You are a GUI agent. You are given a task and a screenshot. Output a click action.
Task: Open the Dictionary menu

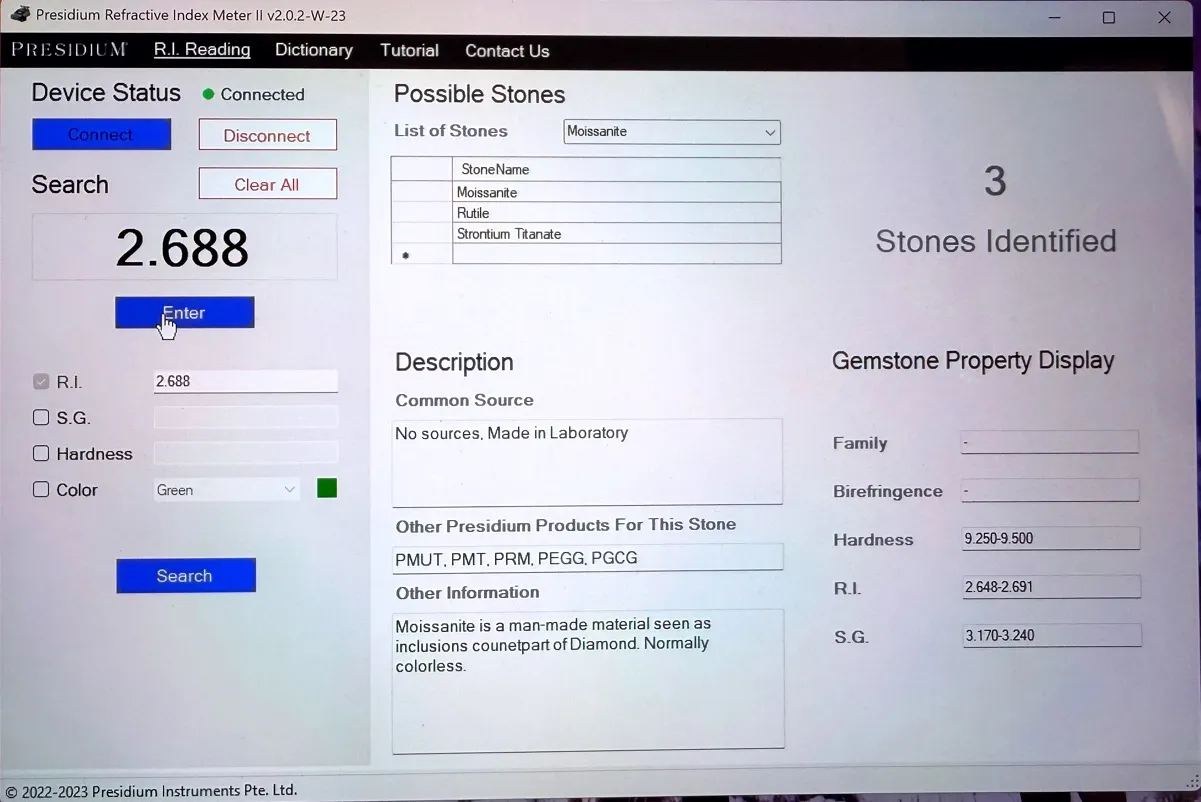[313, 50]
